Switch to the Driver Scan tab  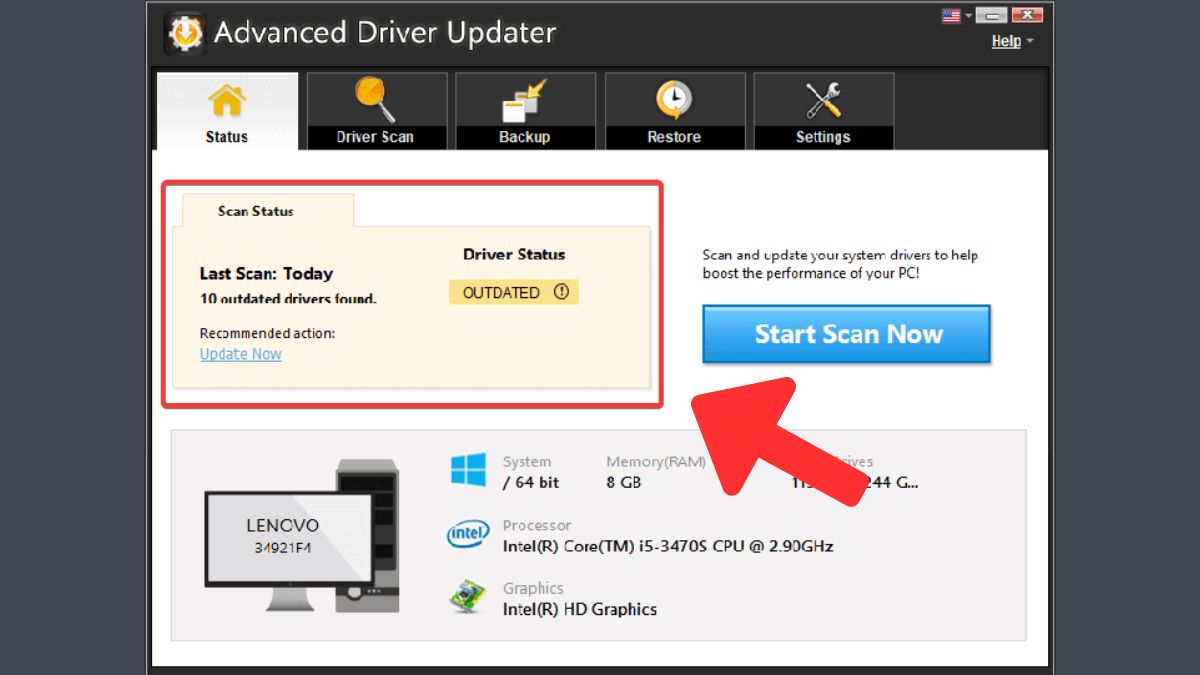tap(375, 111)
